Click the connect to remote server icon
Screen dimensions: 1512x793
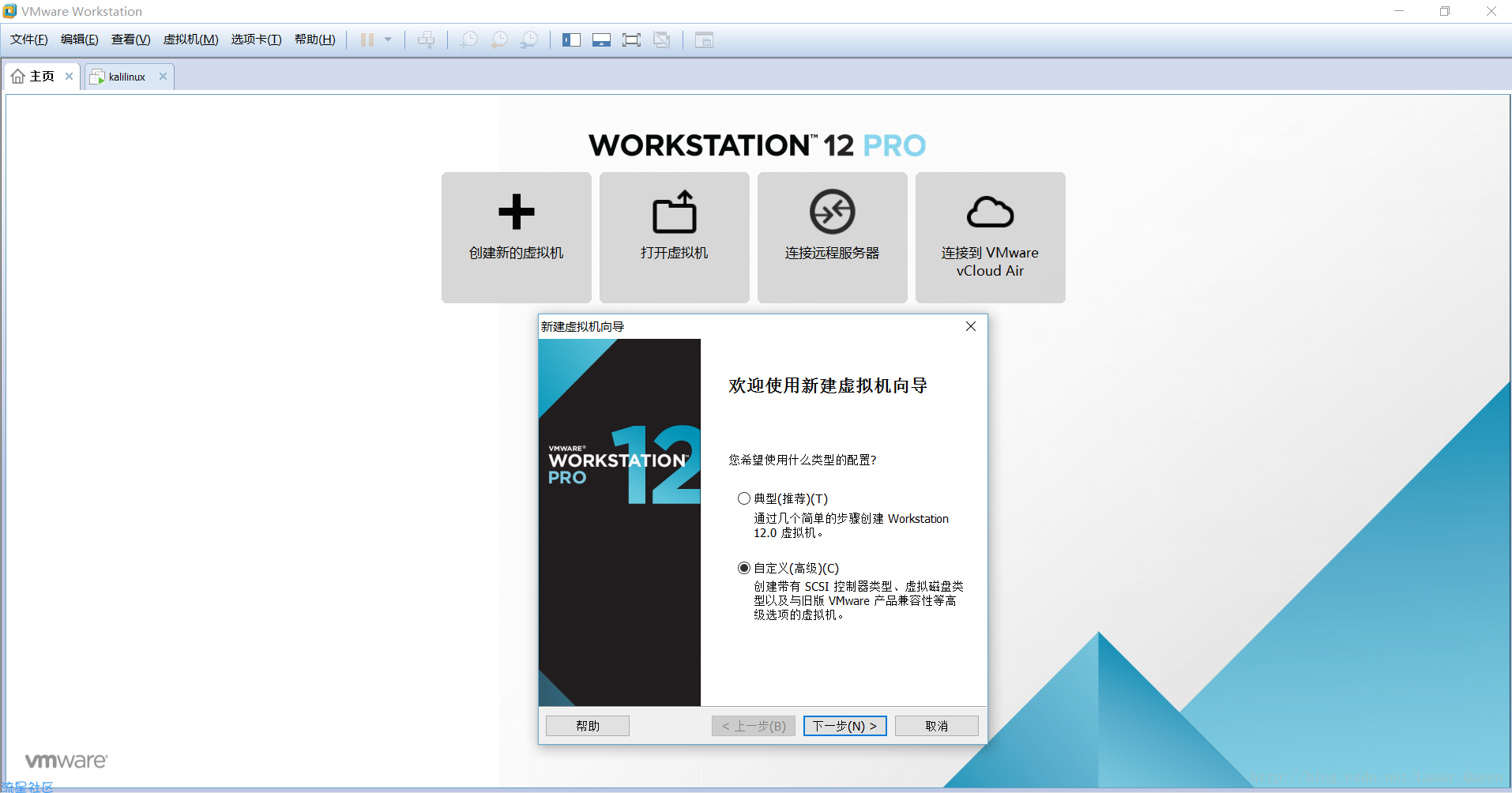point(832,212)
